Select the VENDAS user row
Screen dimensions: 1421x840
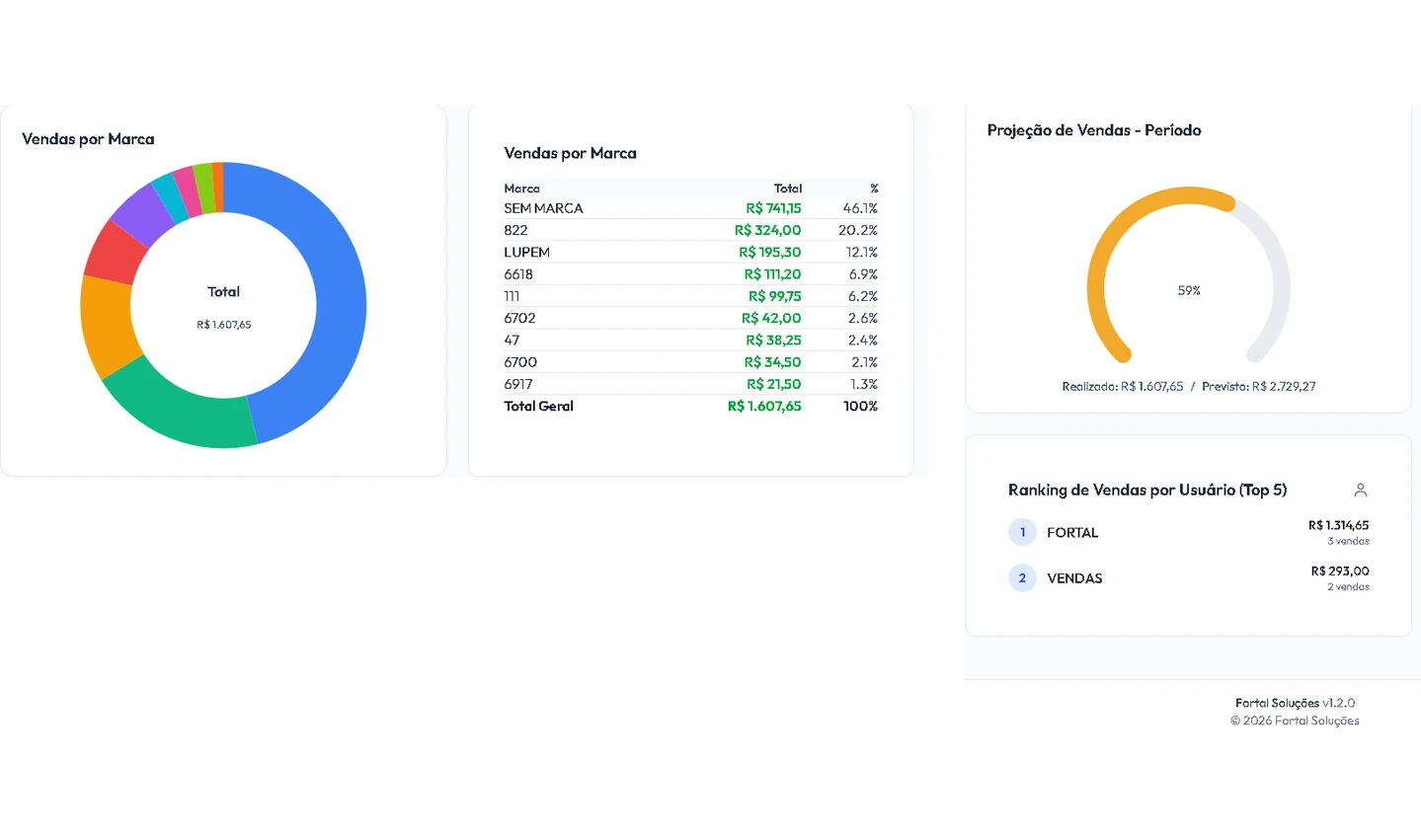[1188, 578]
